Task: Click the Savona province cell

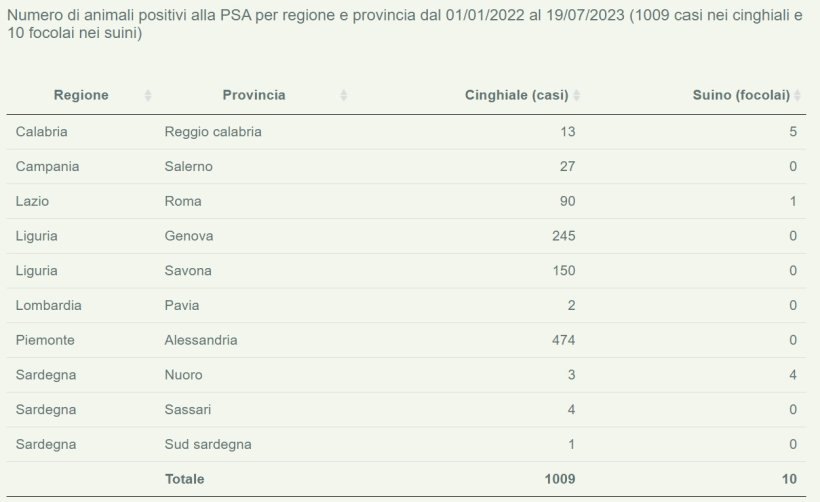Action: (188, 270)
